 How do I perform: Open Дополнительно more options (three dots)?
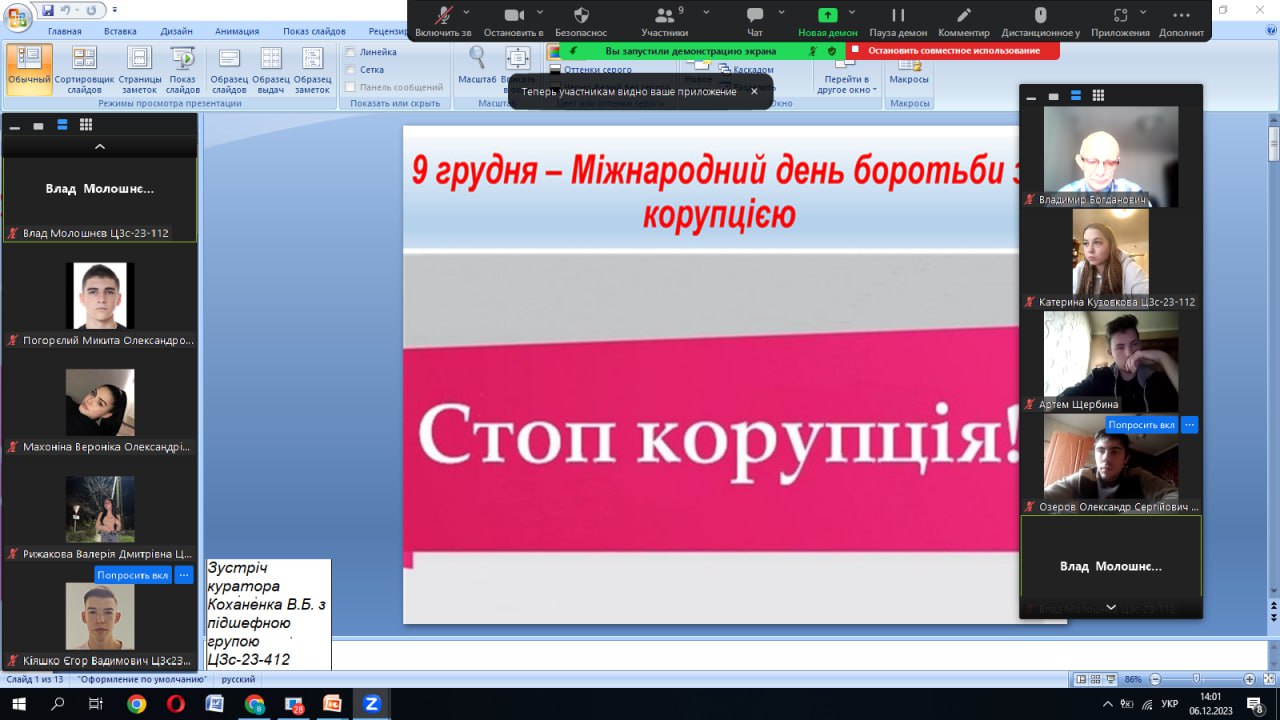click(1182, 20)
